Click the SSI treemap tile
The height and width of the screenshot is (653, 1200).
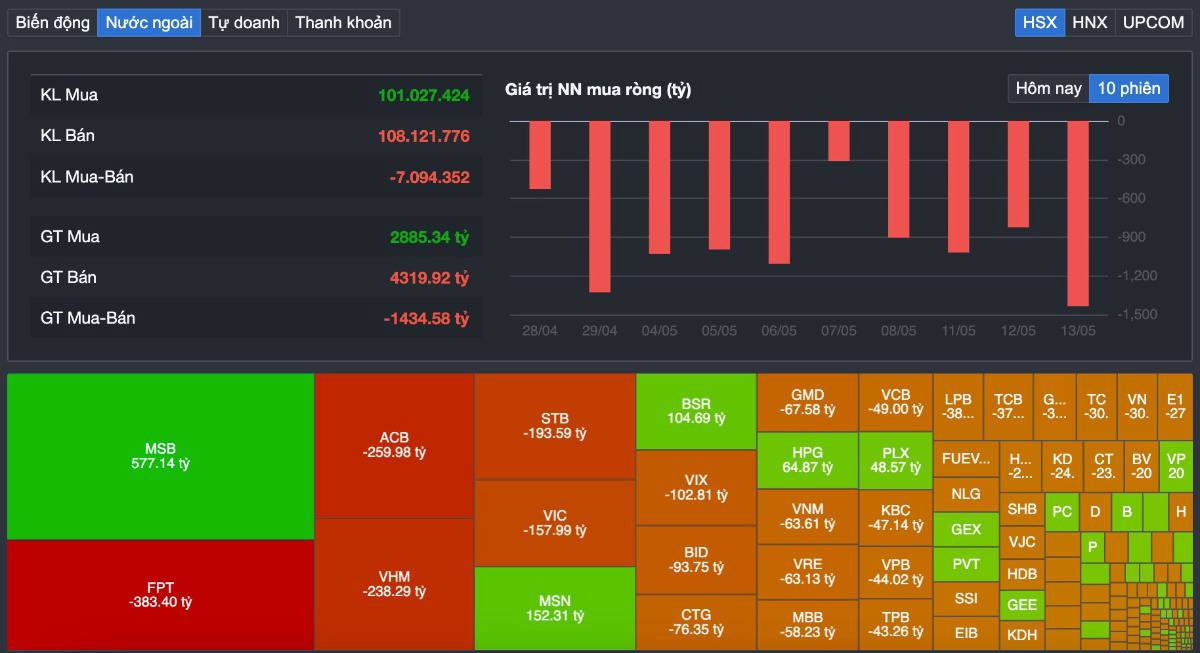(x=966, y=599)
